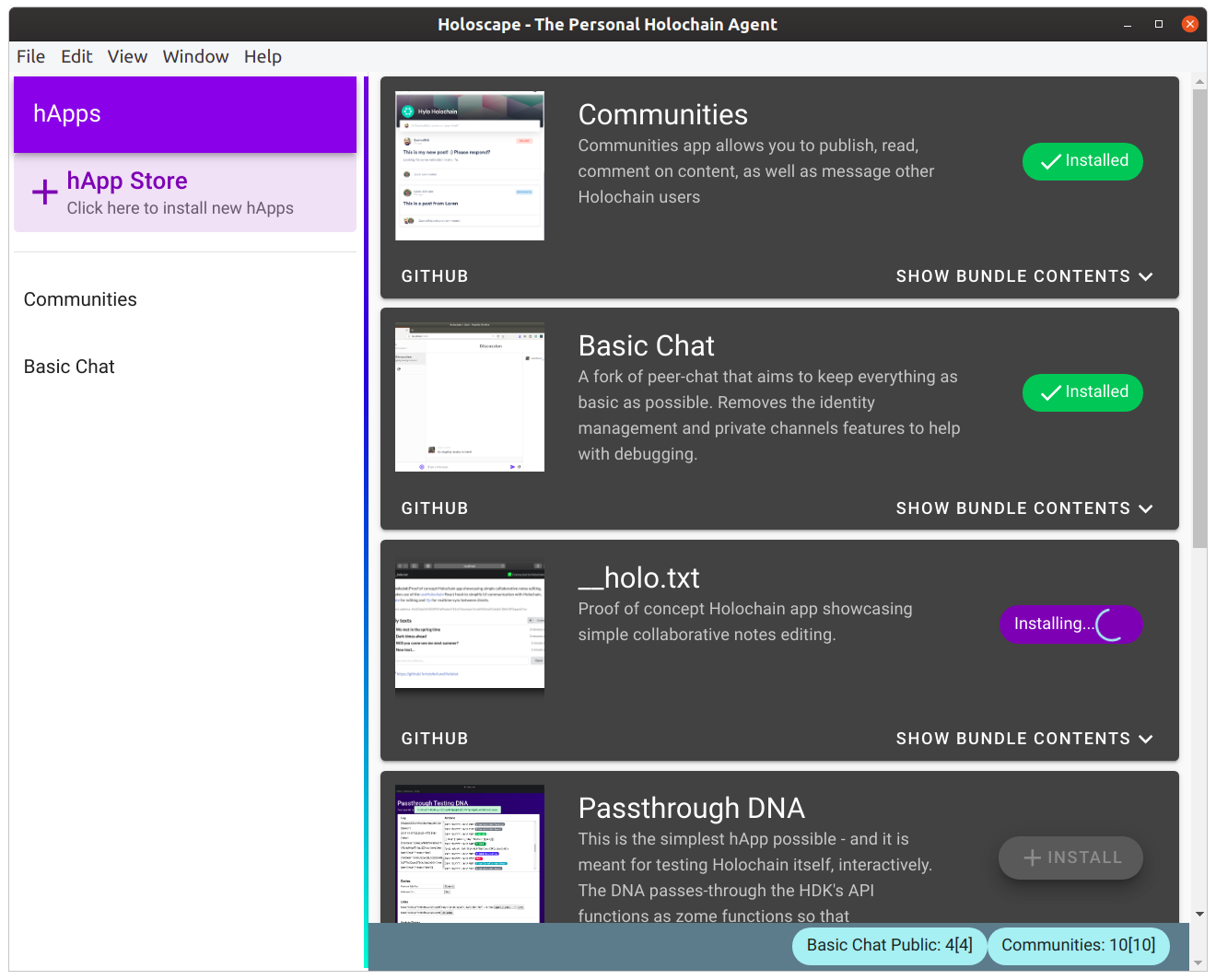1216x980 pixels.
Task: Click the __holo.txt card title
Action: click(x=639, y=578)
